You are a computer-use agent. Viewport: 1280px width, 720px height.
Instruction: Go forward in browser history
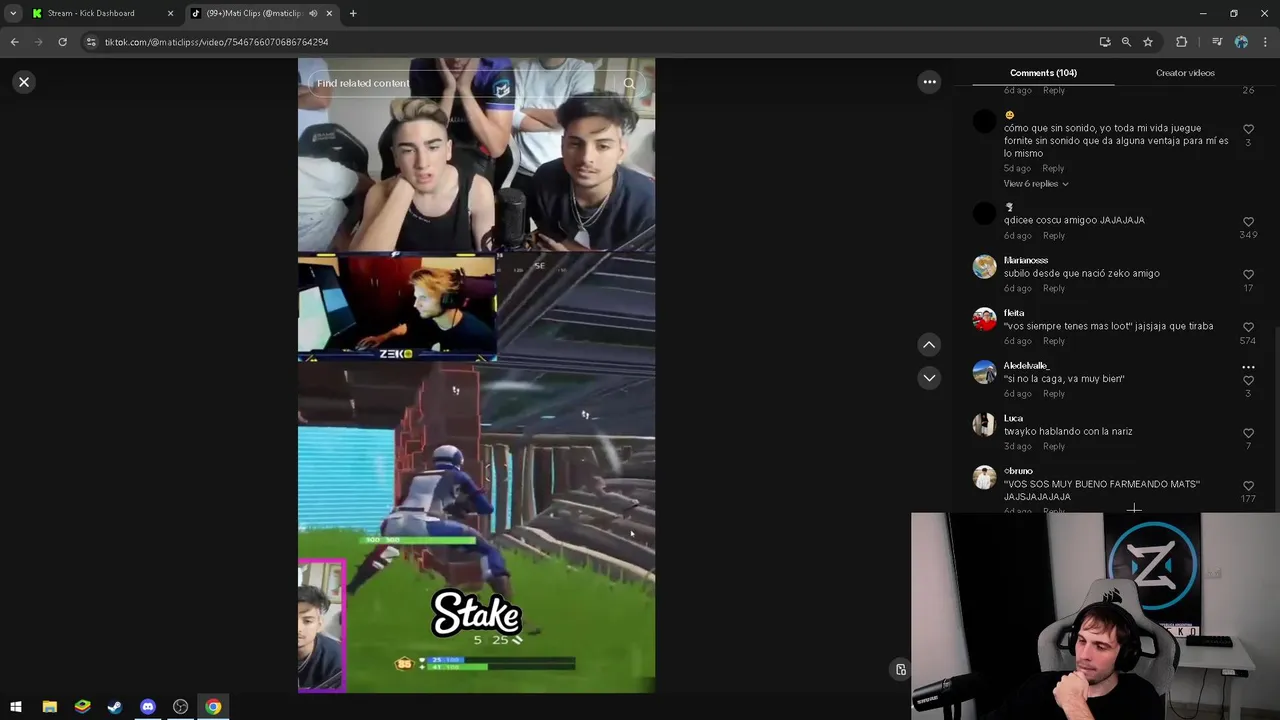point(39,42)
